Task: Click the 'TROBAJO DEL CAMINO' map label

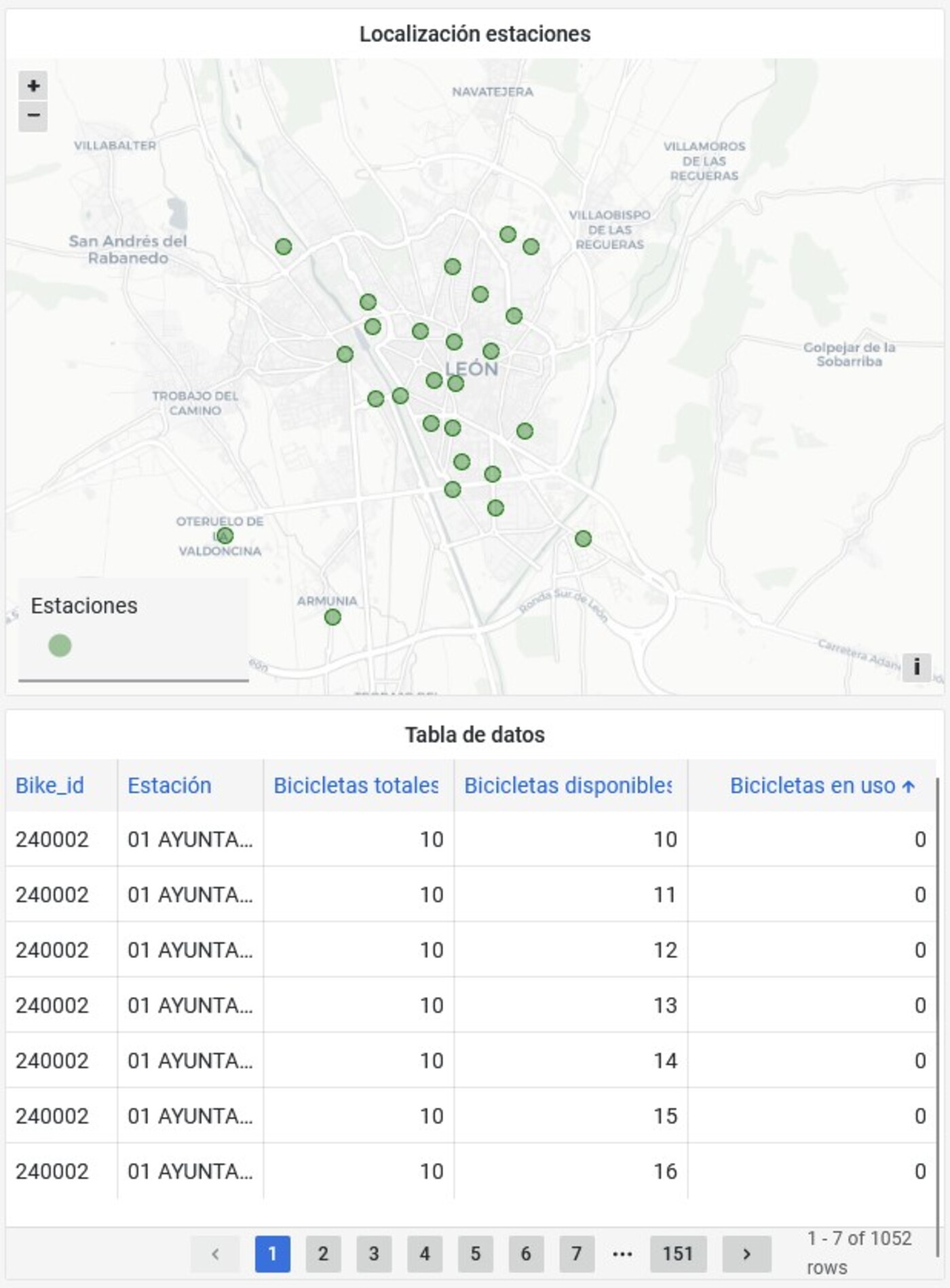Action: tap(195, 403)
